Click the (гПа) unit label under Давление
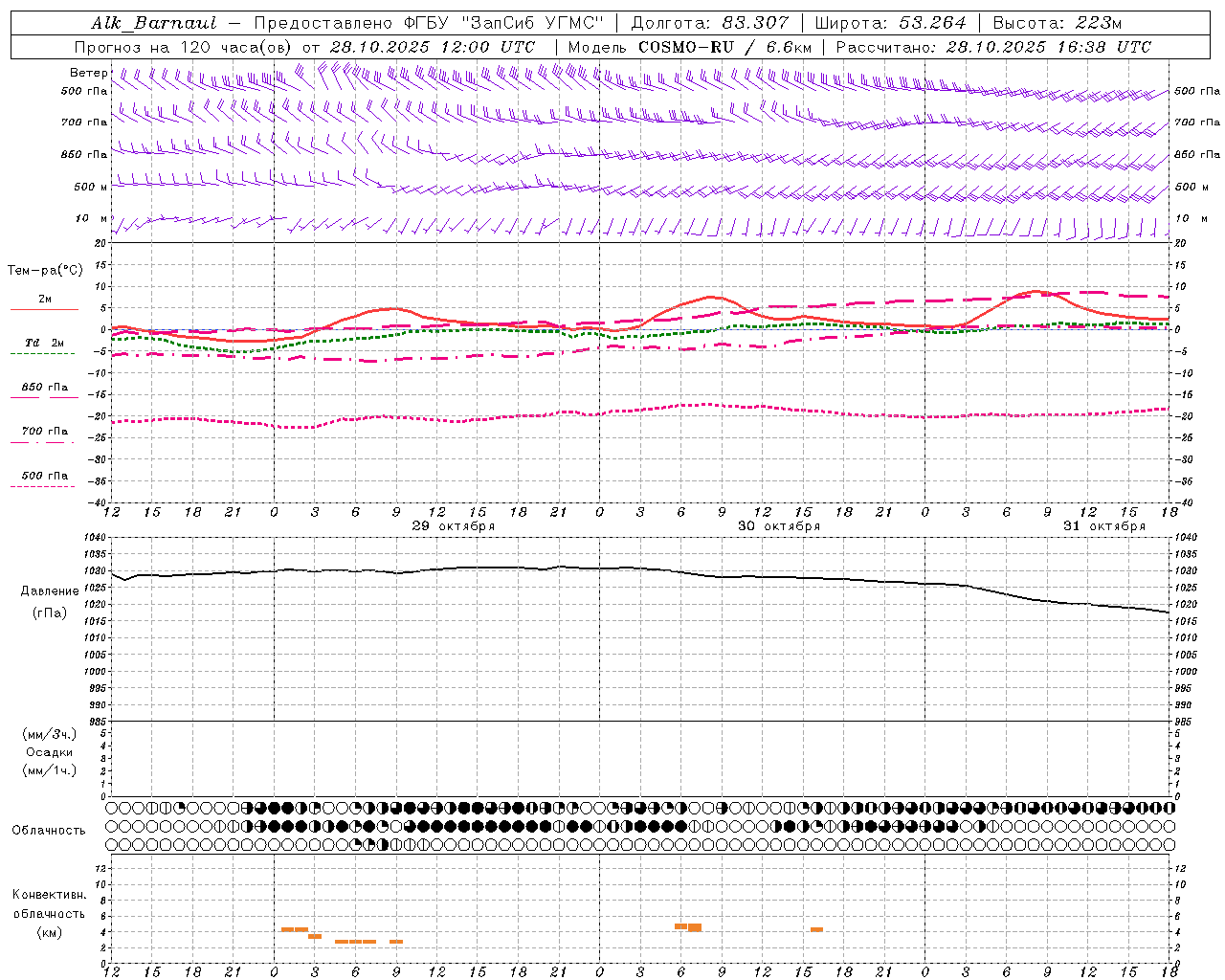This screenshot has width=1225, height=980. click(50, 612)
